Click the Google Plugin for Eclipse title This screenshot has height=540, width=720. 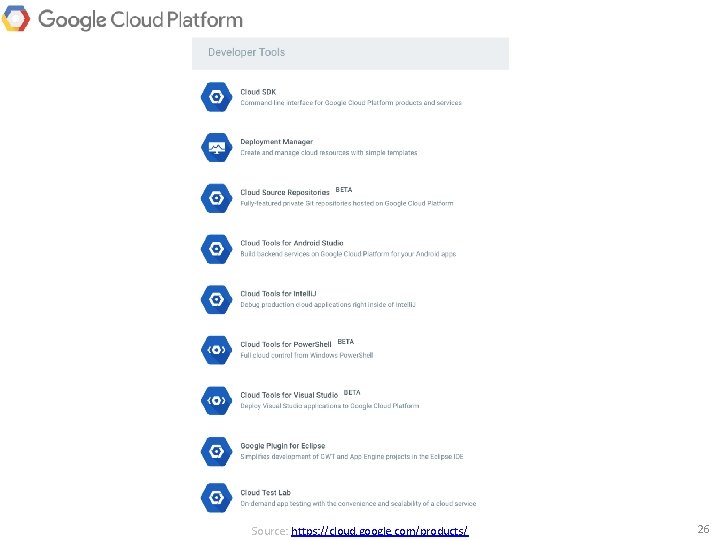coord(282,446)
